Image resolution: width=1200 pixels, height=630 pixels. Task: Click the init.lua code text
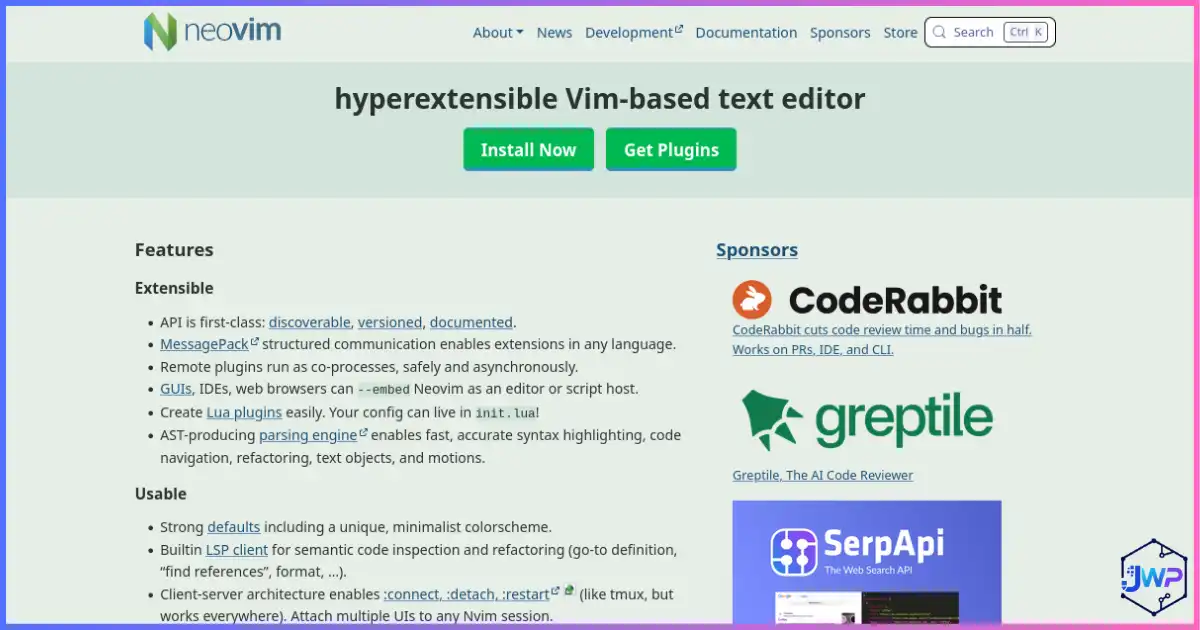point(505,412)
